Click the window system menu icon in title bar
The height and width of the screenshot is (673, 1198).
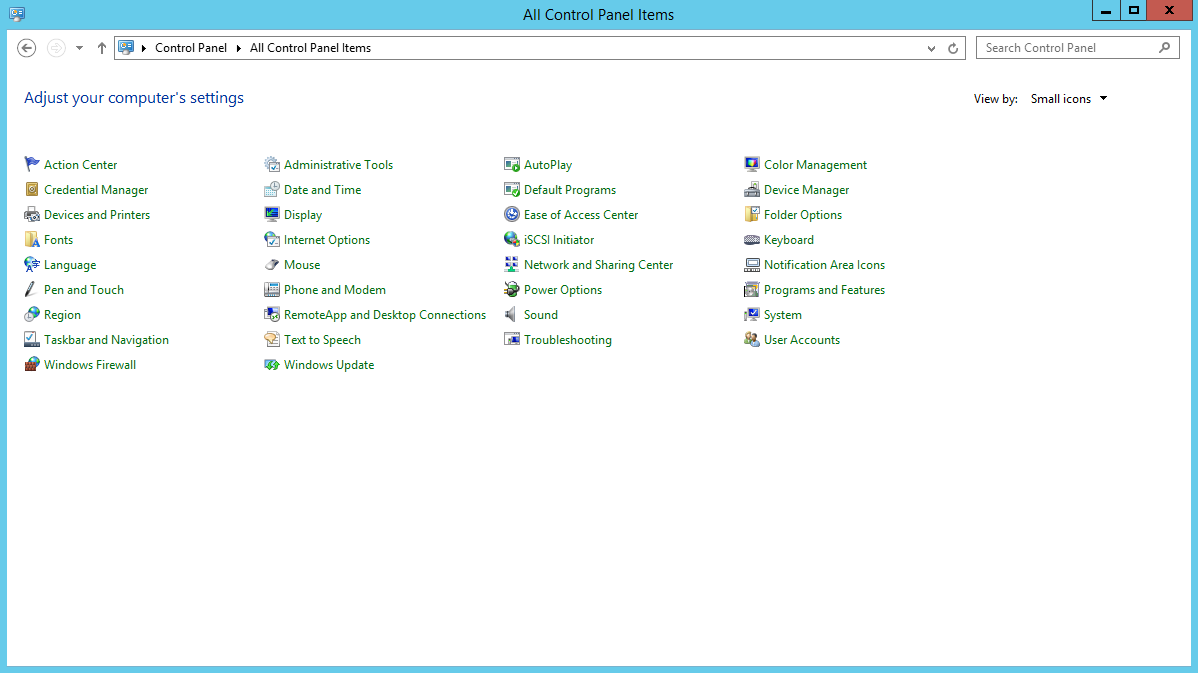(17, 14)
